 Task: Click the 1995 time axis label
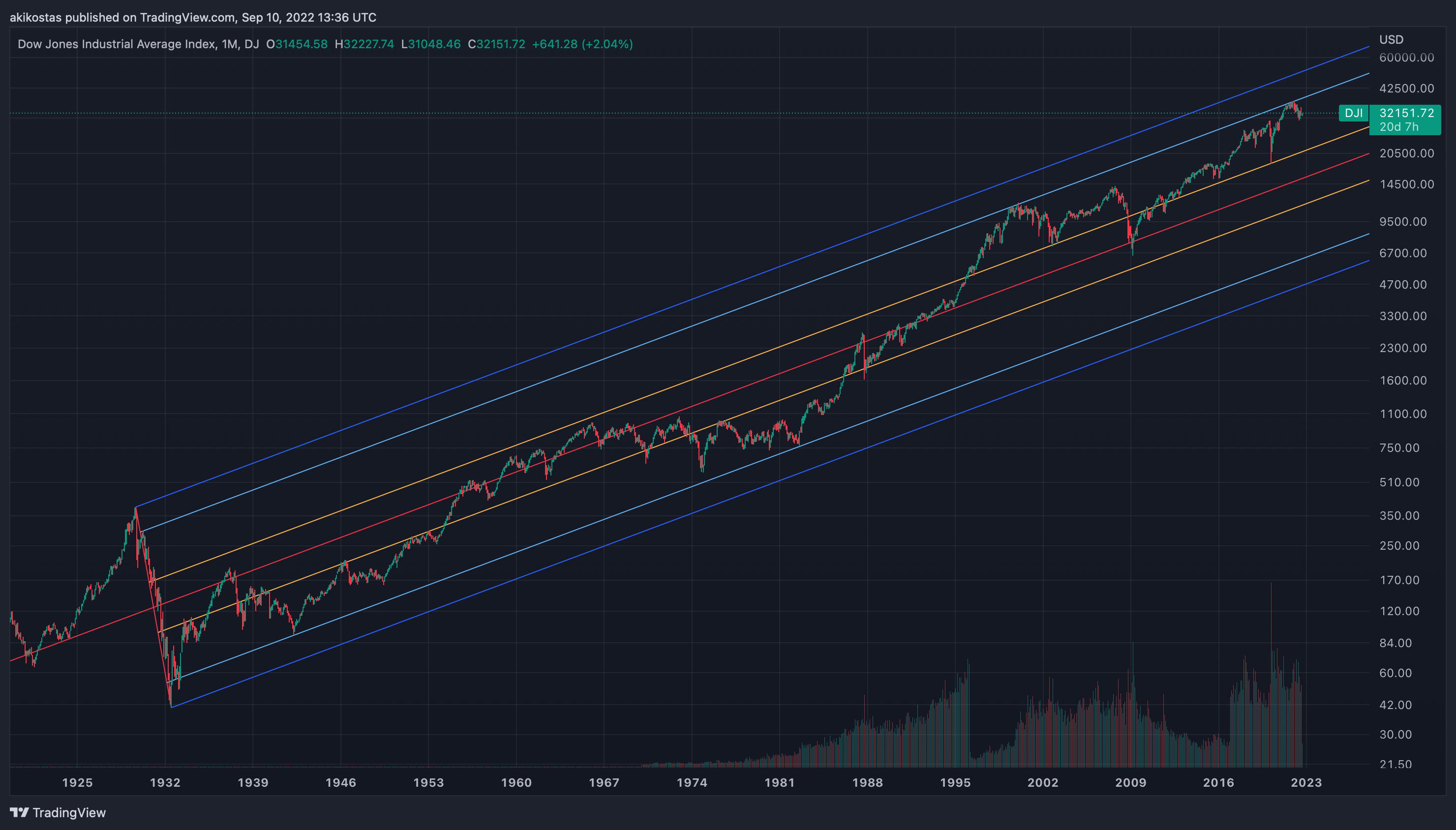pos(955,782)
